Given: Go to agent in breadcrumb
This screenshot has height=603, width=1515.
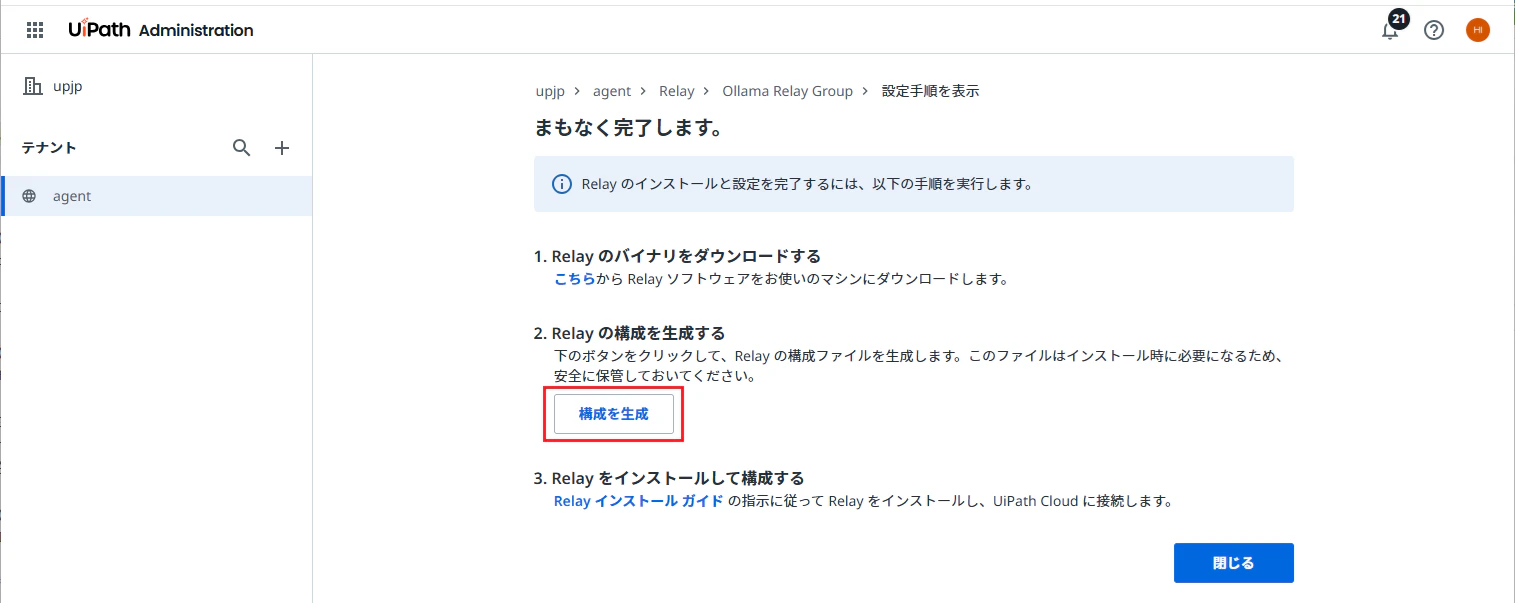Looking at the screenshot, I should 612,91.
